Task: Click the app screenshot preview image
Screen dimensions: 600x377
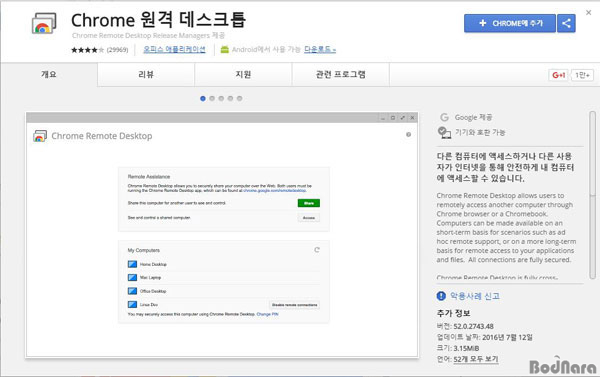Action: [x=222, y=235]
